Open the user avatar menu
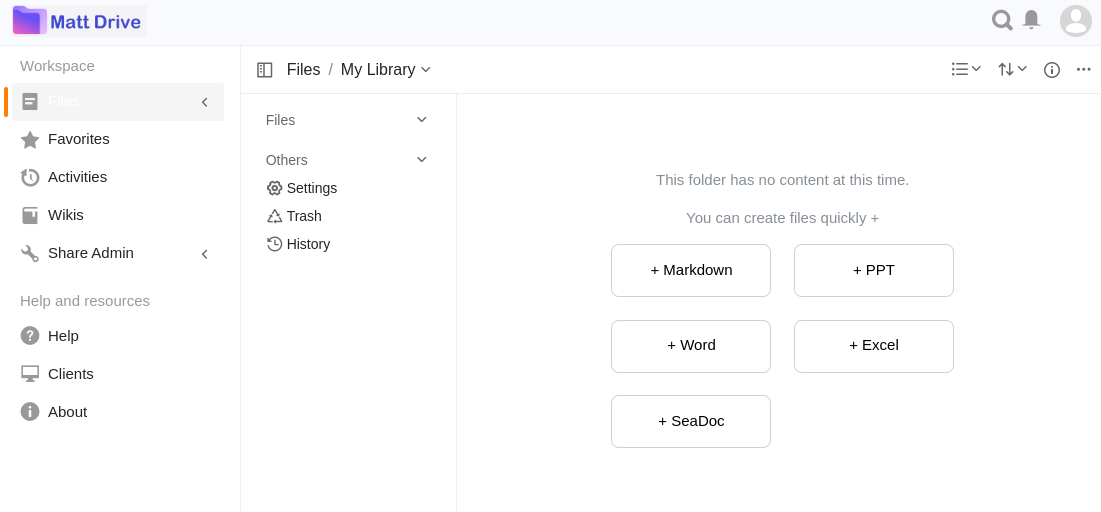The height and width of the screenshot is (512, 1101). [x=1076, y=21]
